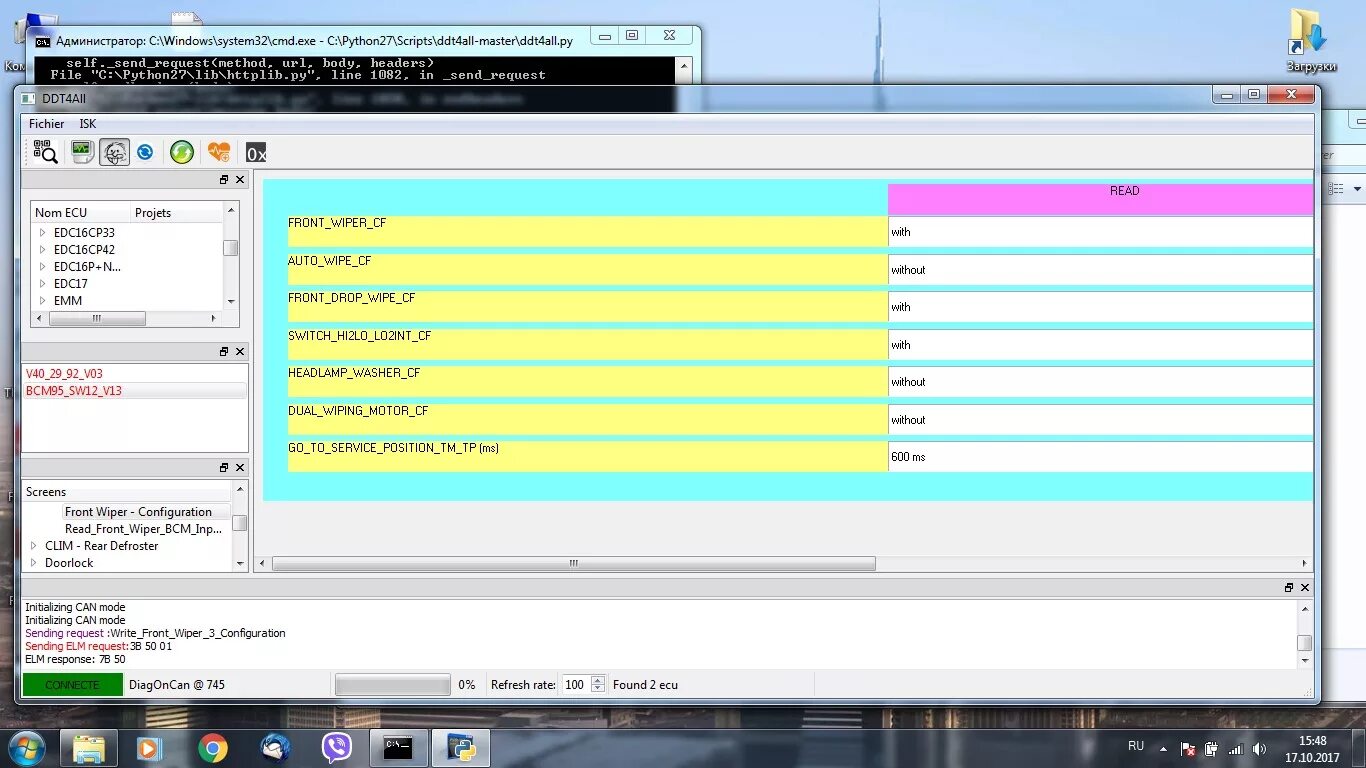Open Viber from the taskbar
Screen dimensions: 1366x768
(x=337, y=748)
